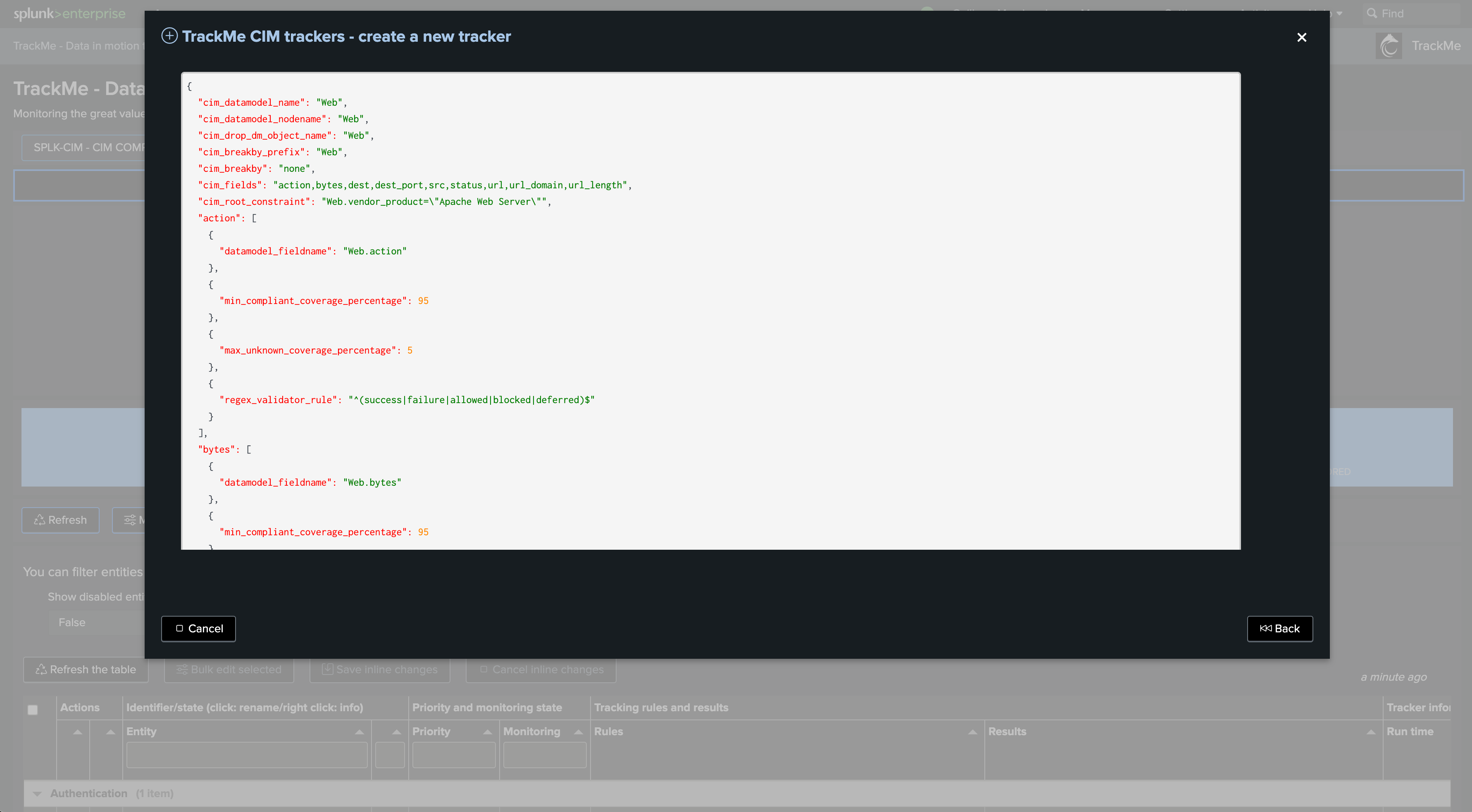Click the "action": [ line
Viewport: 1472px width, 812px height.
pyautogui.click(x=227, y=218)
